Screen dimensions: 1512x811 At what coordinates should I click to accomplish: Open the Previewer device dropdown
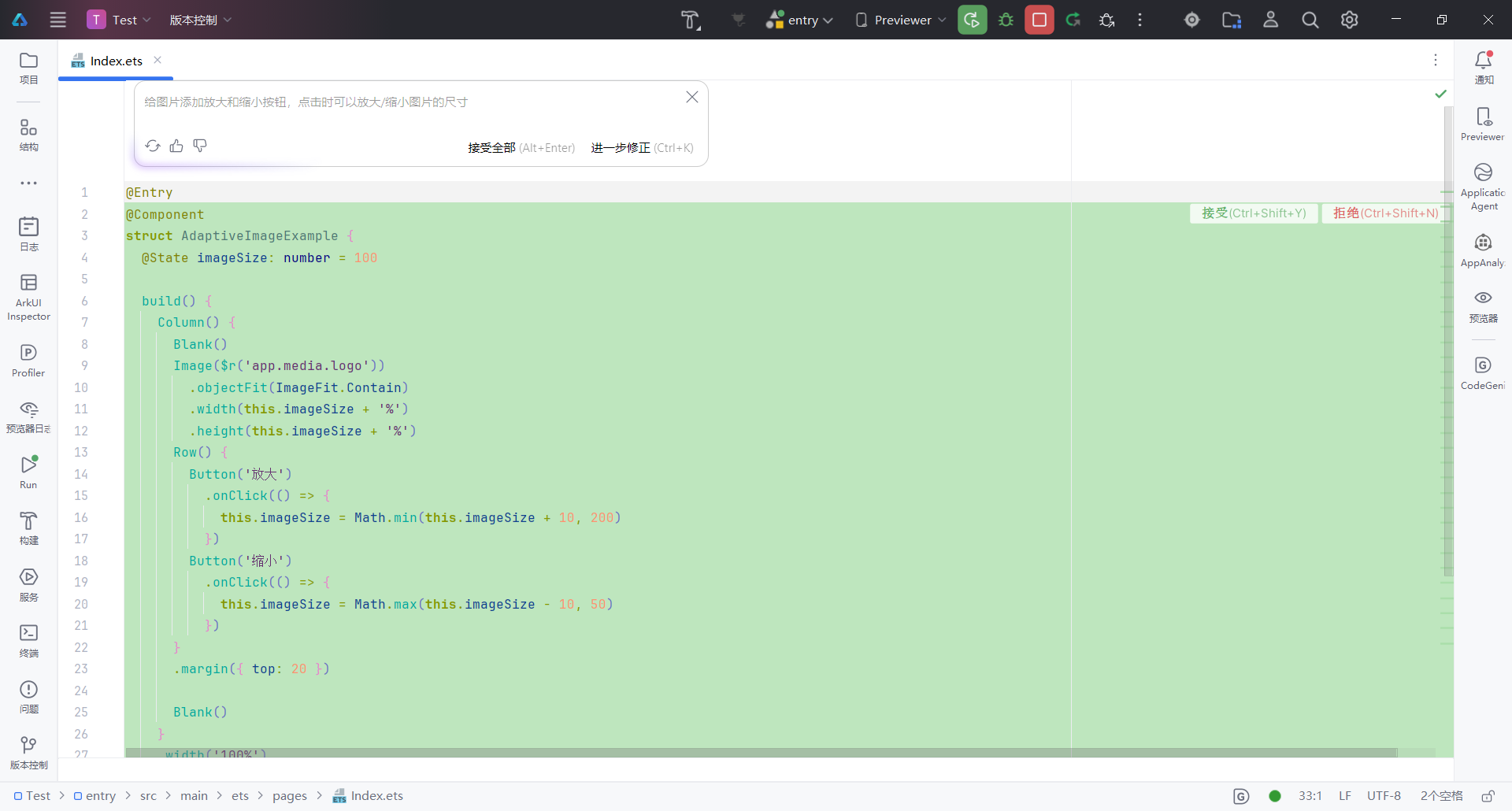[x=901, y=20]
